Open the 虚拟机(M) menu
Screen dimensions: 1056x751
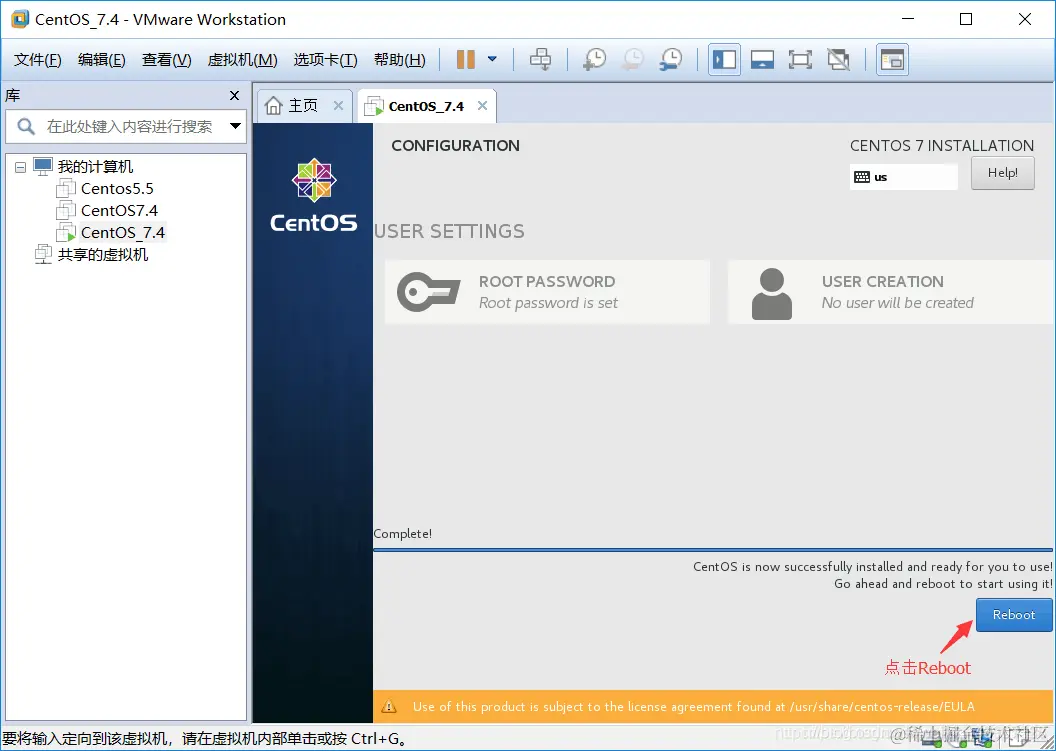(x=242, y=60)
